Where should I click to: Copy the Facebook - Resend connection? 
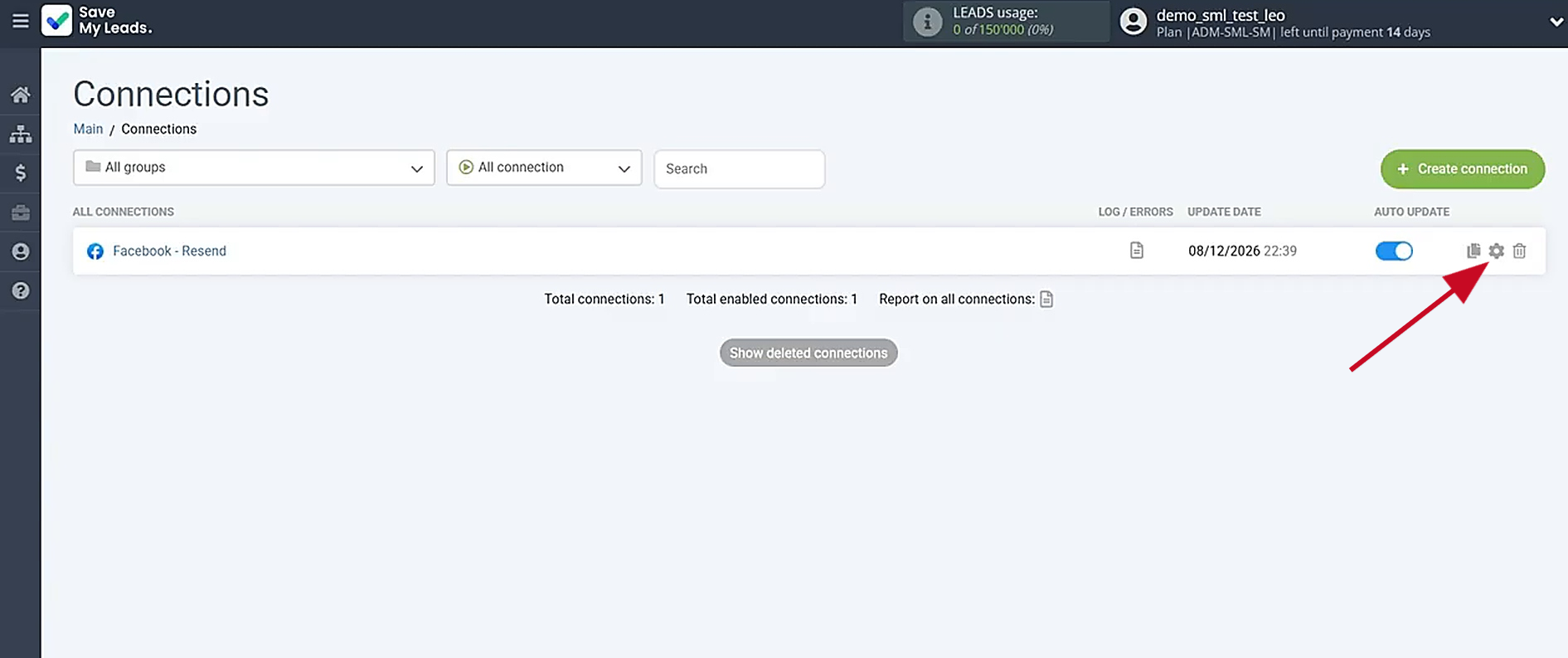[x=1473, y=251]
